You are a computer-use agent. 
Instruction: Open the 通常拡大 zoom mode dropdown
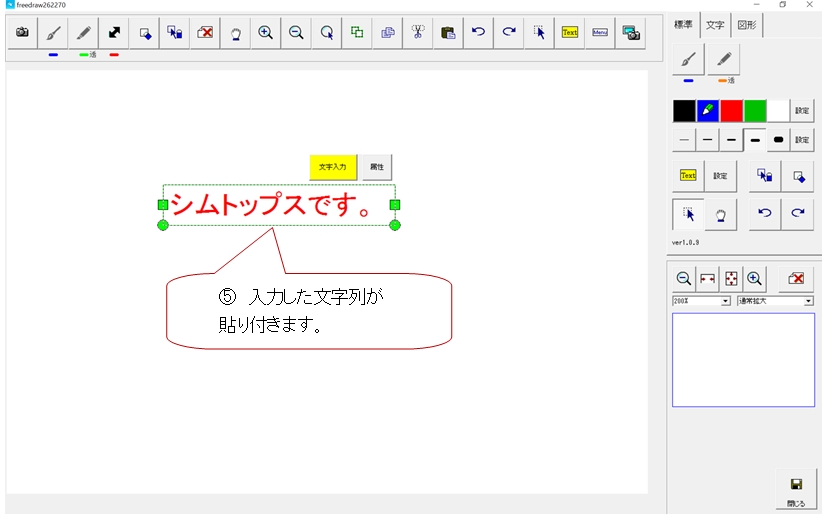click(x=775, y=301)
